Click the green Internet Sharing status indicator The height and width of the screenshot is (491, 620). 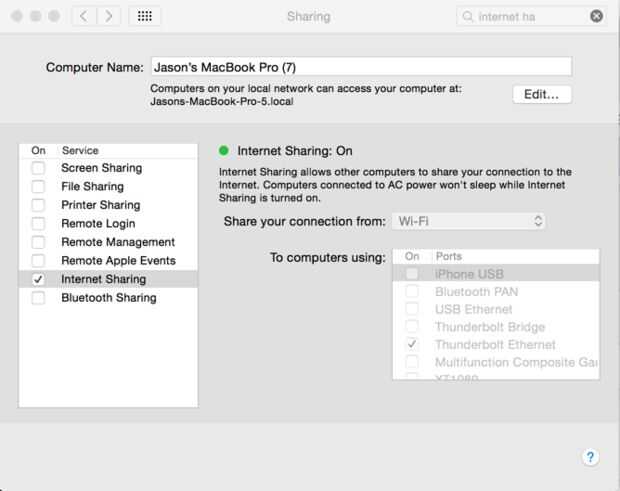(x=224, y=151)
